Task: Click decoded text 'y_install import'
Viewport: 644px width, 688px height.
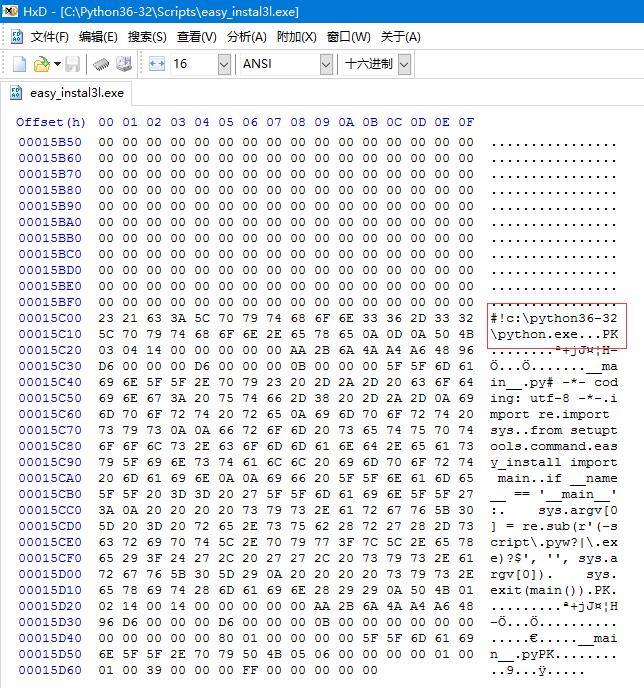Action: (554, 462)
